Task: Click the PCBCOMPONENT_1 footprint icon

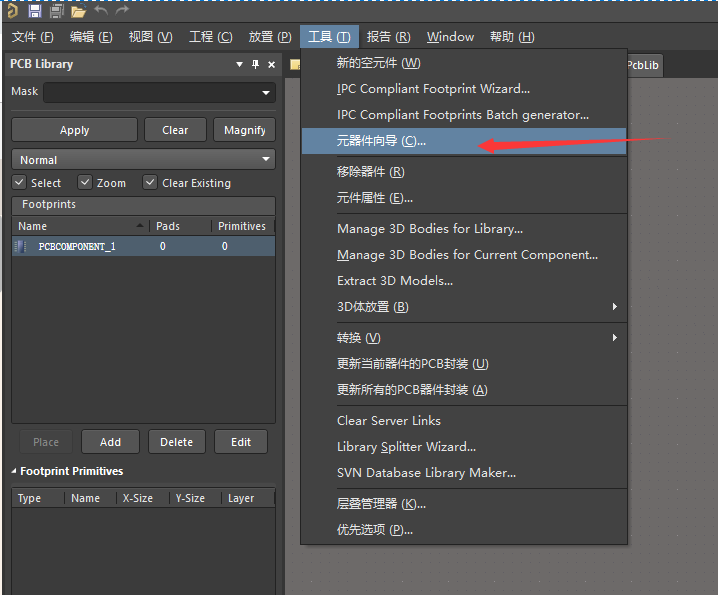Action: [x=20, y=246]
